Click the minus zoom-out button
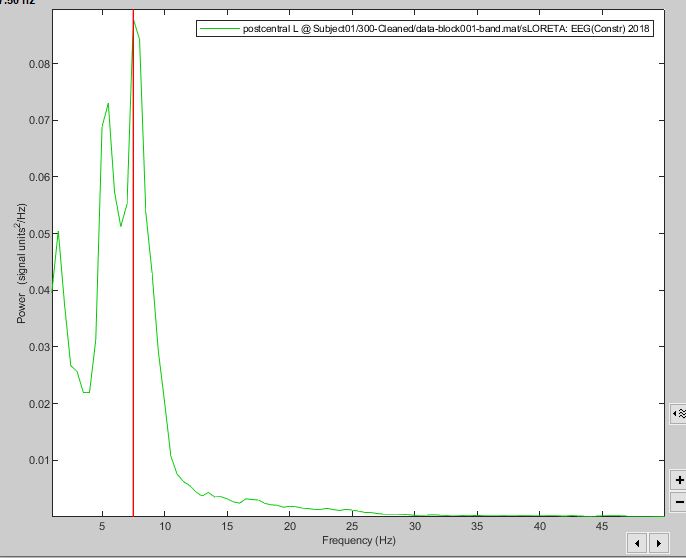The width and height of the screenshot is (686, 558). (679, 502)
